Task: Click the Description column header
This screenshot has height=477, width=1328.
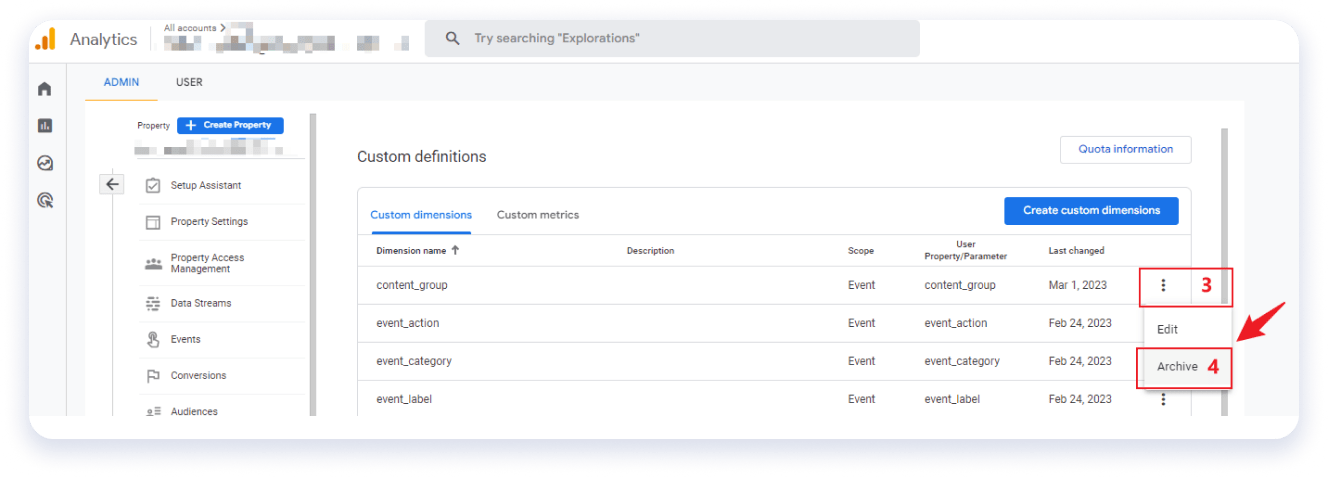Action: coord(650,250)
